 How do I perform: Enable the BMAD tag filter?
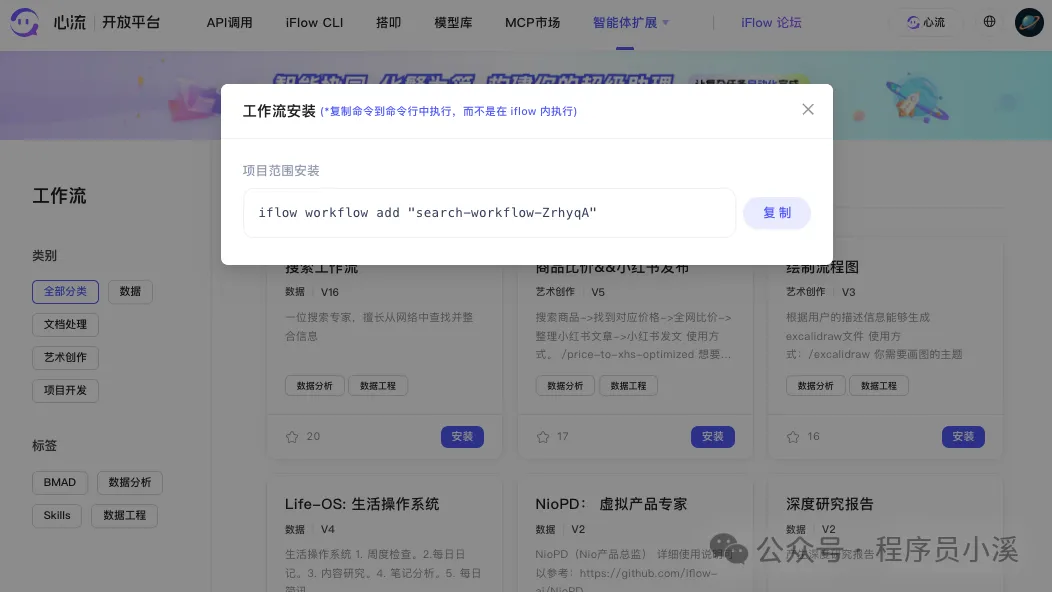coord(59,482)
